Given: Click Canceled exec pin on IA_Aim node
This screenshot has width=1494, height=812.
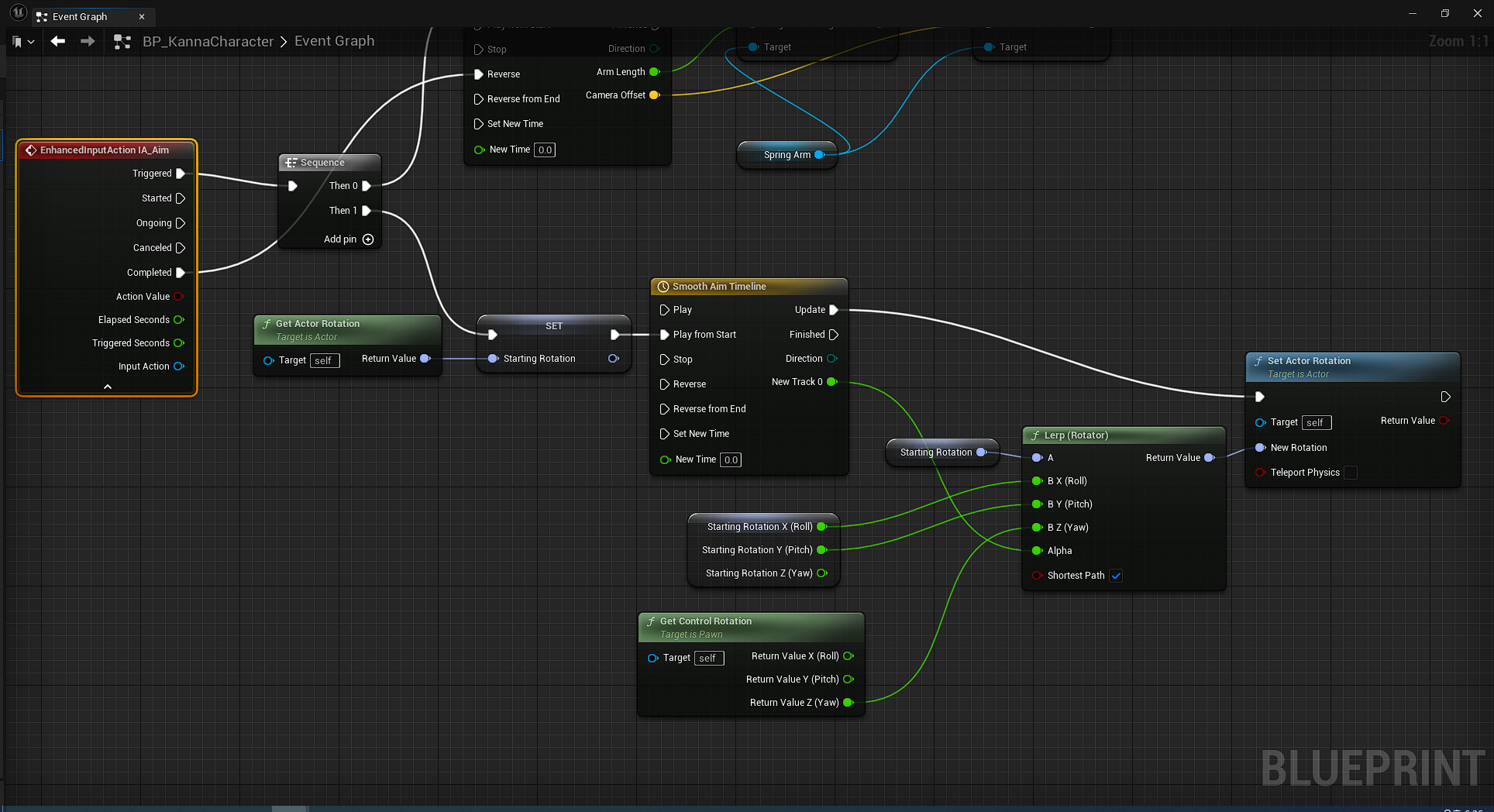Looking at the screenshot, I should [181, 248].
